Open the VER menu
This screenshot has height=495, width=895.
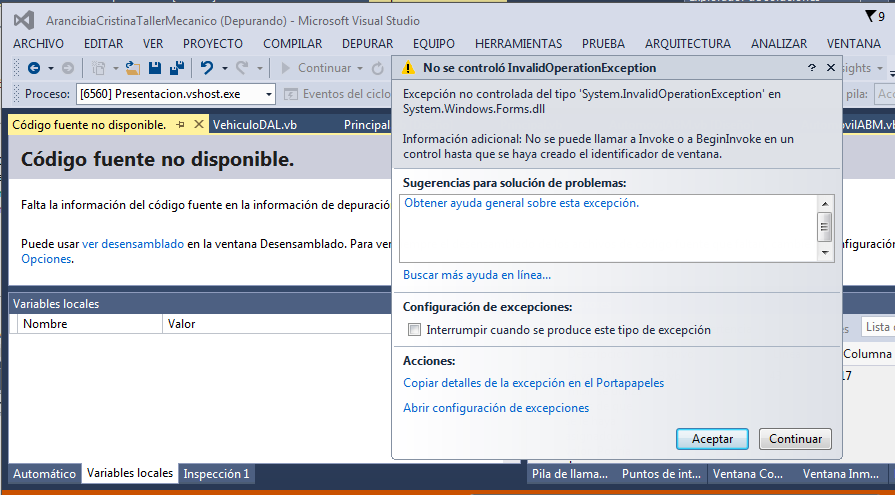click(153, 43)
